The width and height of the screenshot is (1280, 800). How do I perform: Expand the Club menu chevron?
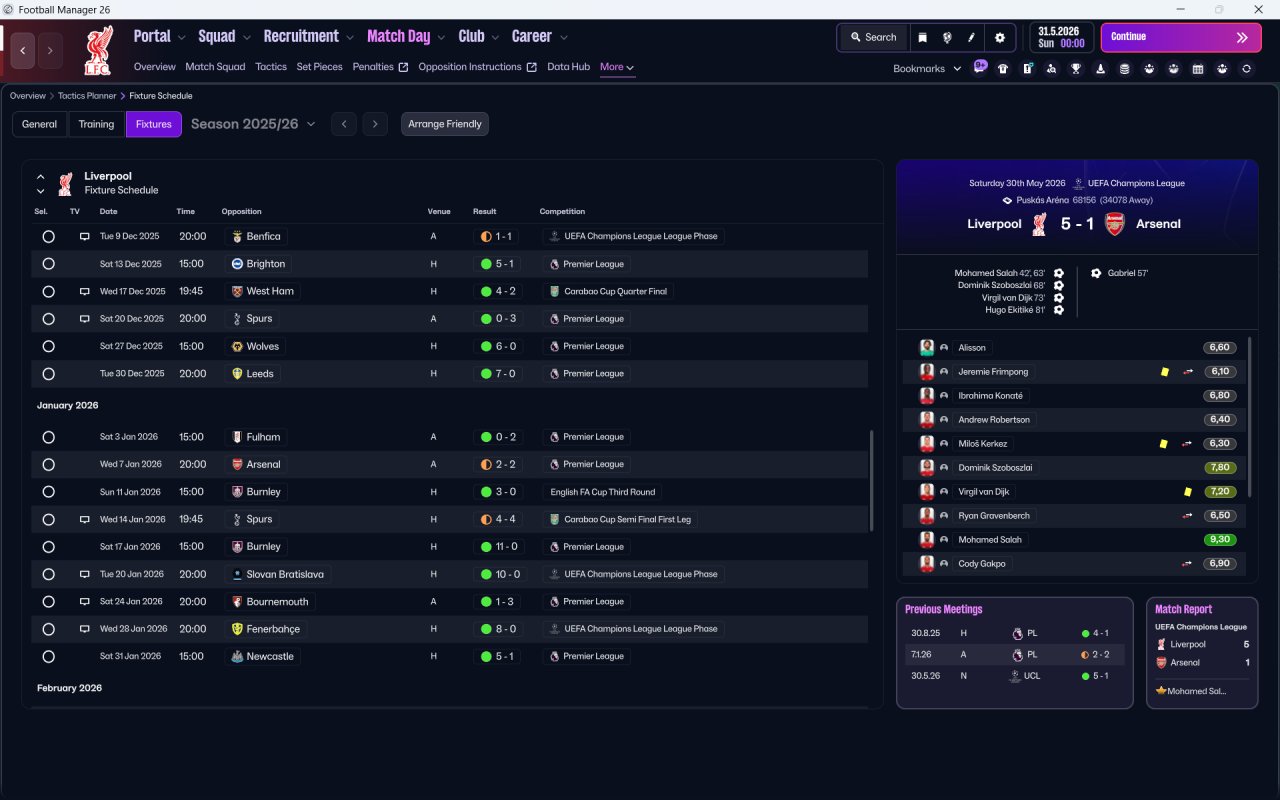pos(494,37)
